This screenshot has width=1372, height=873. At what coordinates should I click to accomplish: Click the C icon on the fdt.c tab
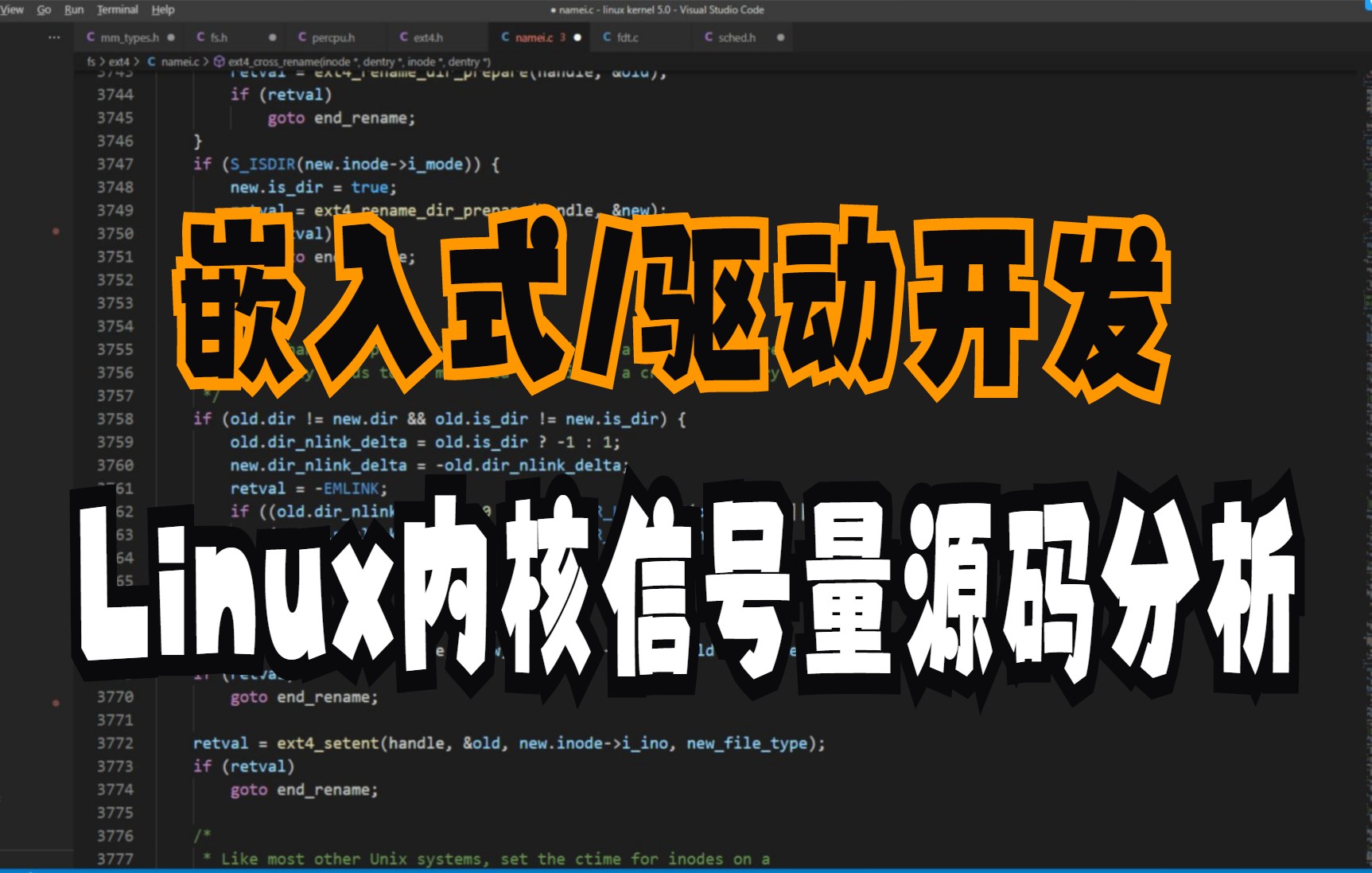click(607, 37)
